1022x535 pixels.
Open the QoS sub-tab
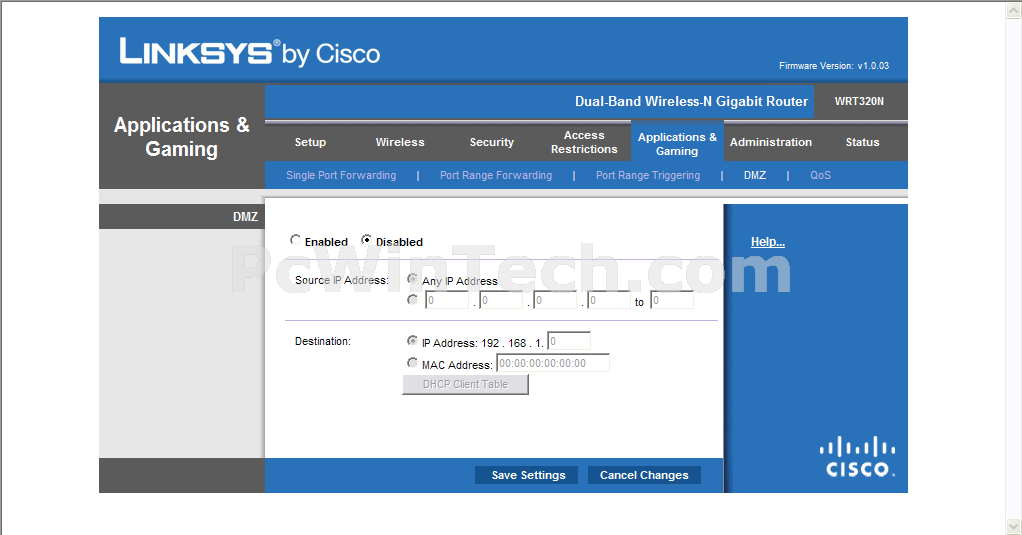(x=821, y=175)
